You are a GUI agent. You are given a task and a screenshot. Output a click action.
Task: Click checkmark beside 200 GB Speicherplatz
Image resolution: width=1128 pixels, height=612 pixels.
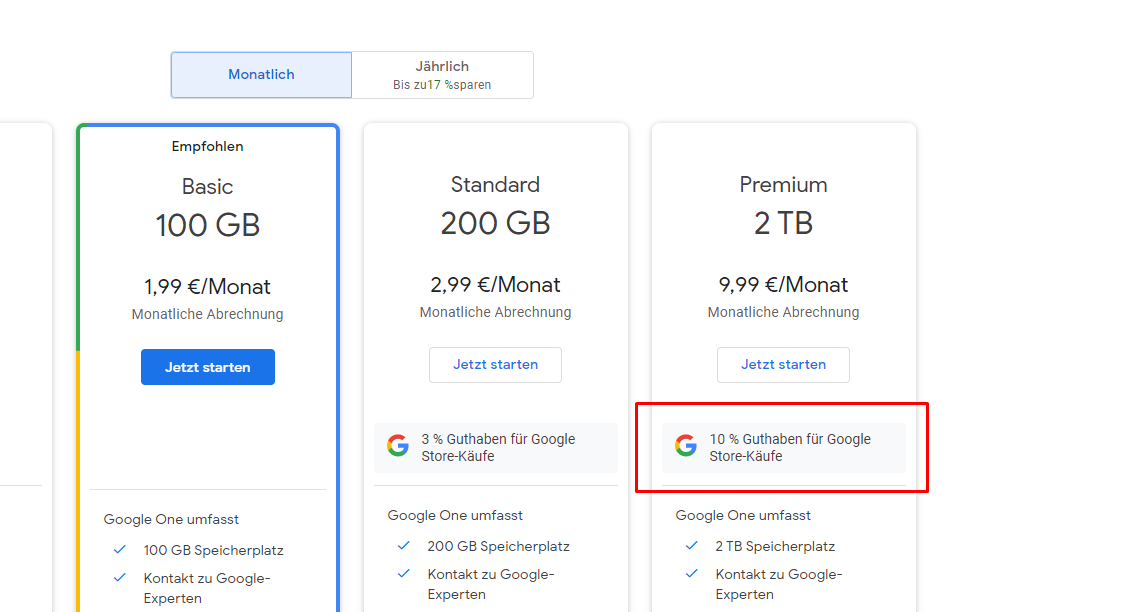coord(404,545)
